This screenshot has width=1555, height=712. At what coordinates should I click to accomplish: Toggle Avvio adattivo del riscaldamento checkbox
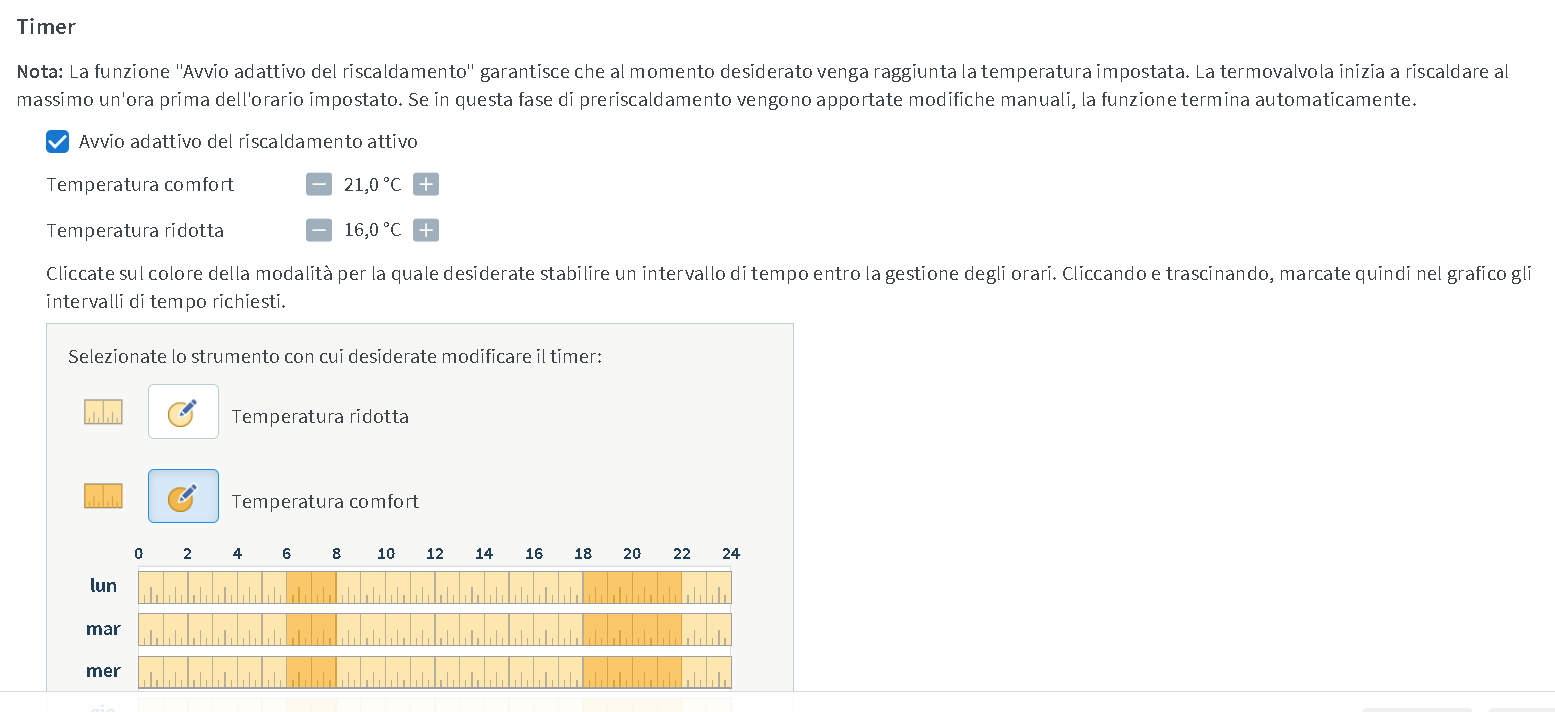(58, 142)
